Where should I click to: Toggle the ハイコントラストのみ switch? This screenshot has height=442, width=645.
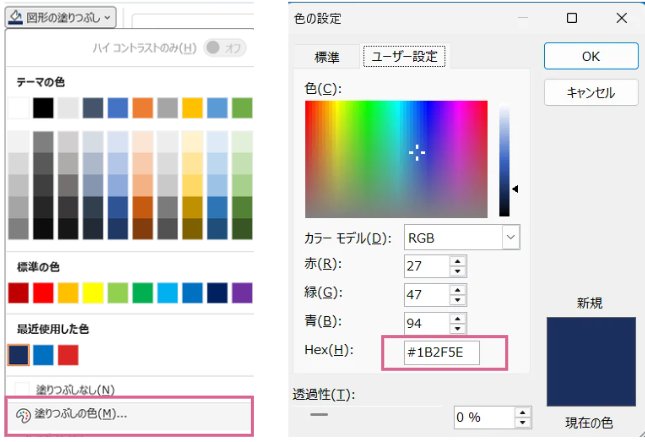tap(225, 48)
